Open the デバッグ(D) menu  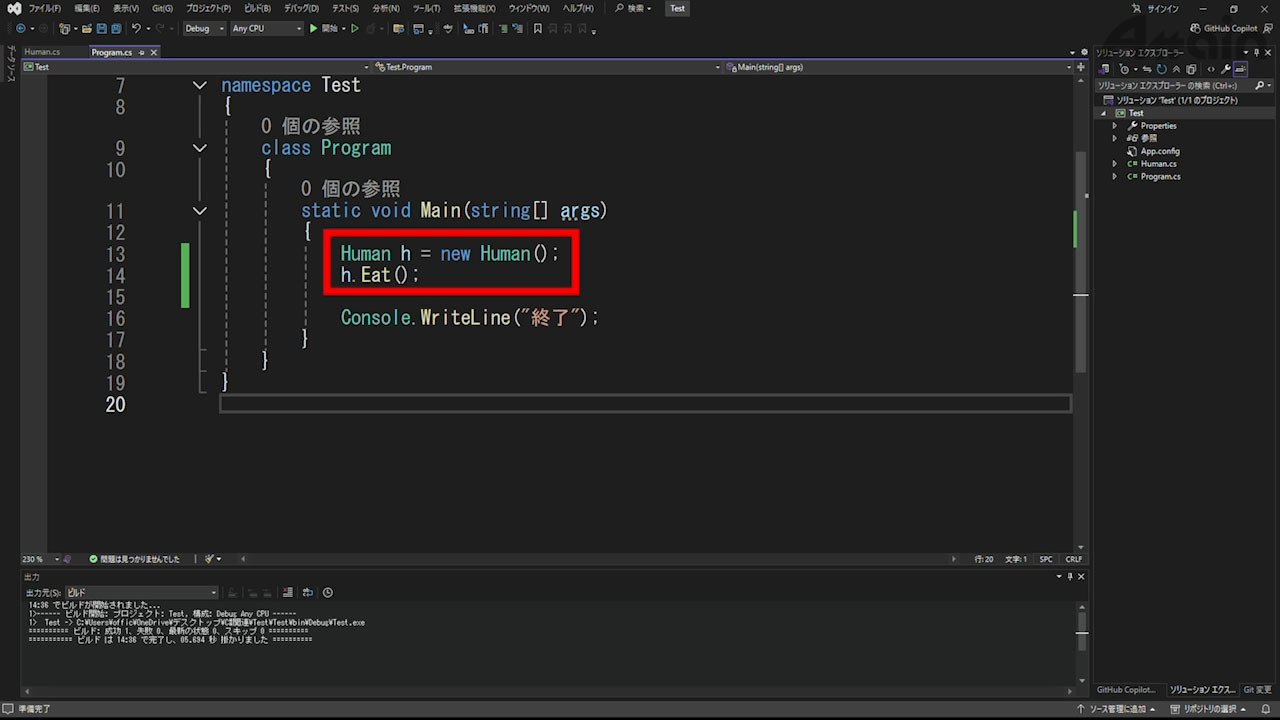click(x=301, y=8)
